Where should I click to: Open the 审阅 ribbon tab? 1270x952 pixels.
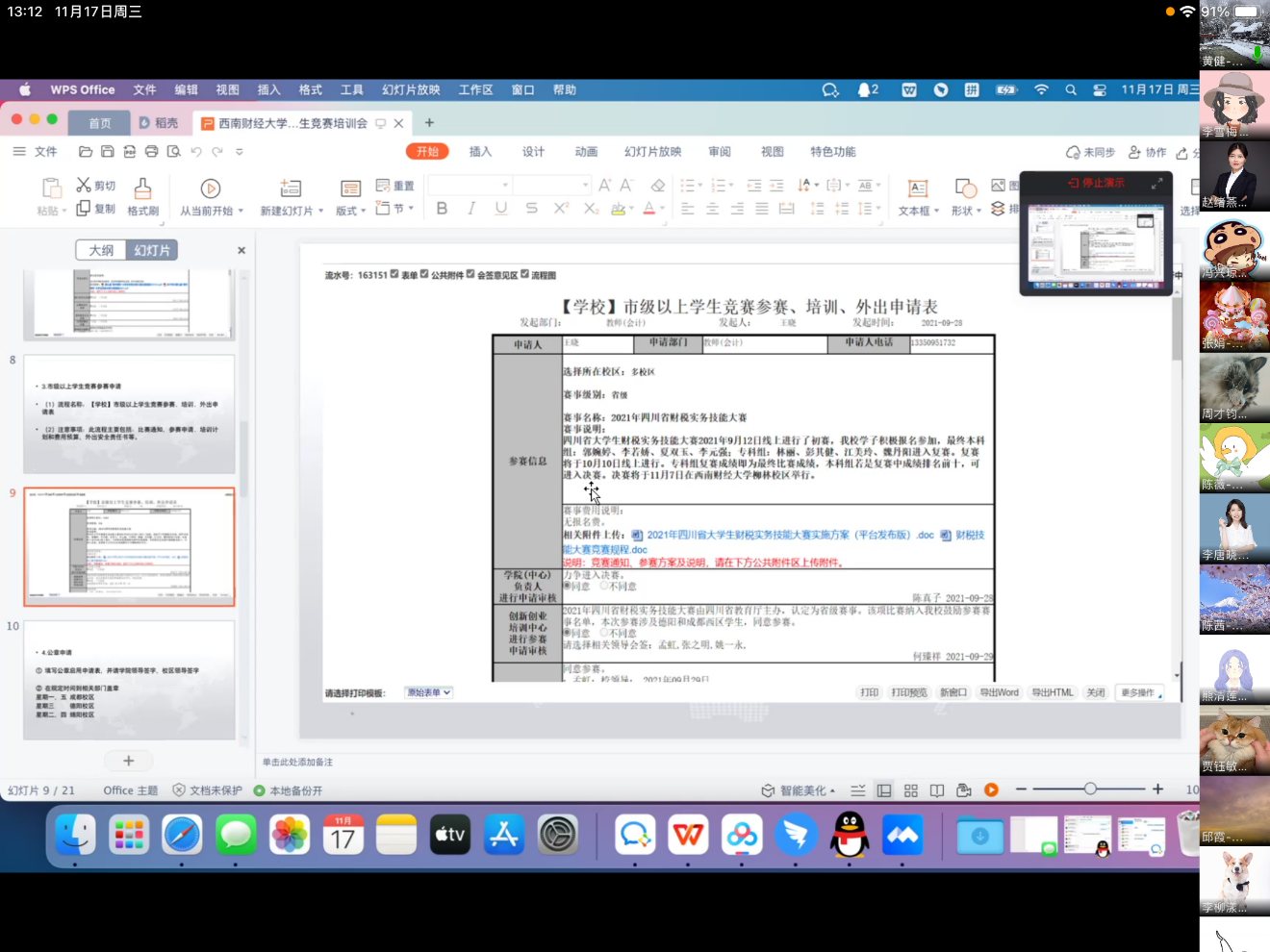(720, 152)
